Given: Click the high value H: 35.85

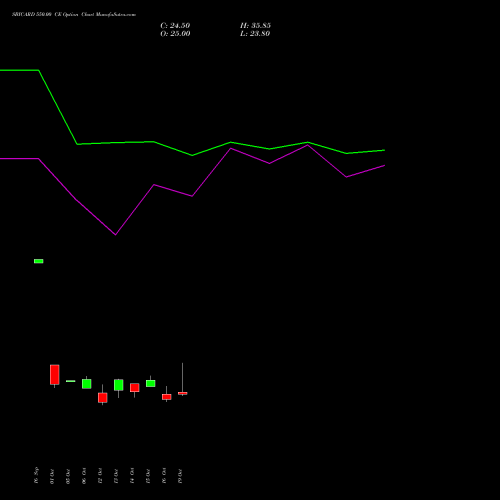Looking at the screenshot, I should tap(255, 26).
